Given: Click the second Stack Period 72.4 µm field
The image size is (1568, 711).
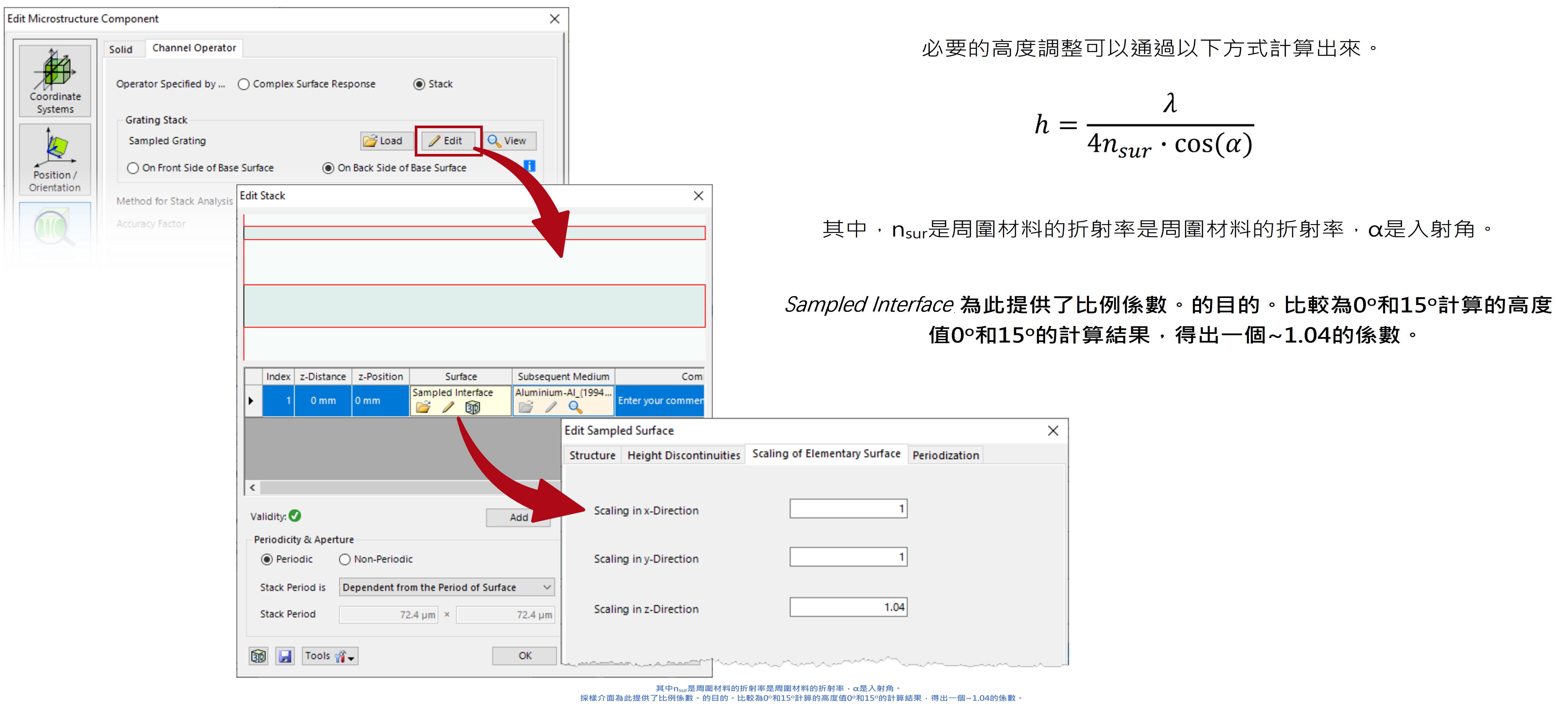Looking at the screenshot, I should [505, 615].
